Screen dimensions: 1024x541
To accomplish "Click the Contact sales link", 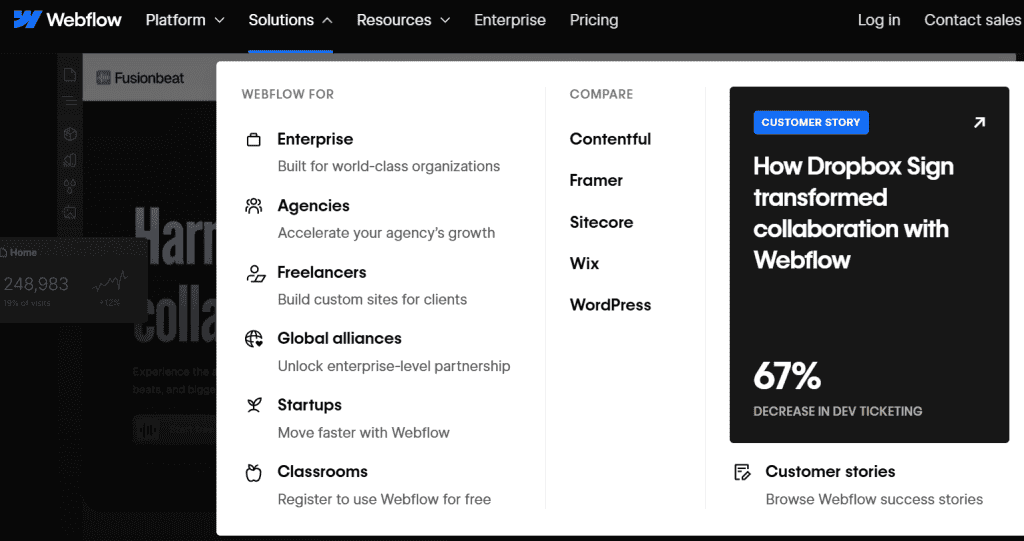I will [972, 20].
